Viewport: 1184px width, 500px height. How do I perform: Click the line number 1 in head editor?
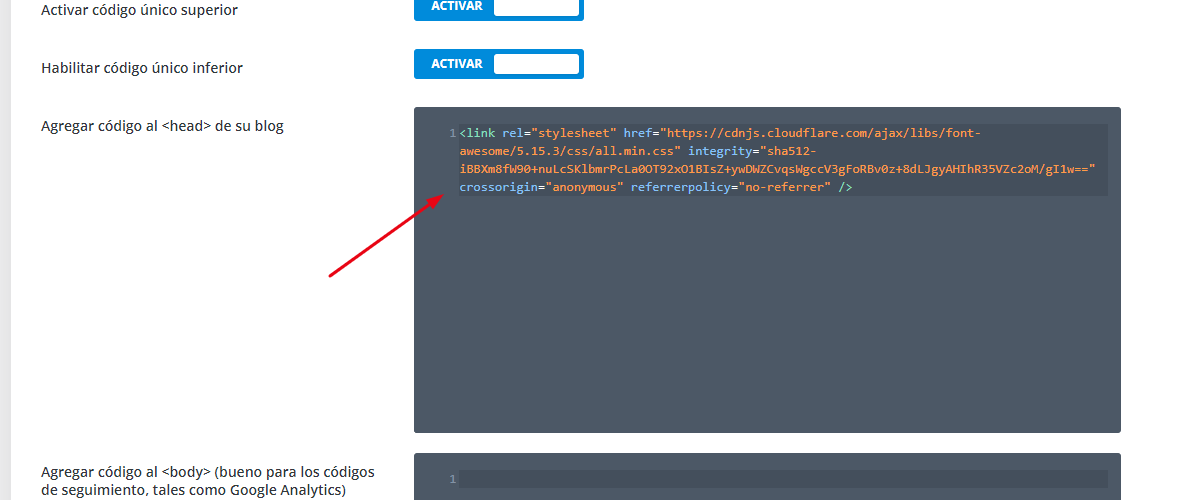click(x=452, y=133)
